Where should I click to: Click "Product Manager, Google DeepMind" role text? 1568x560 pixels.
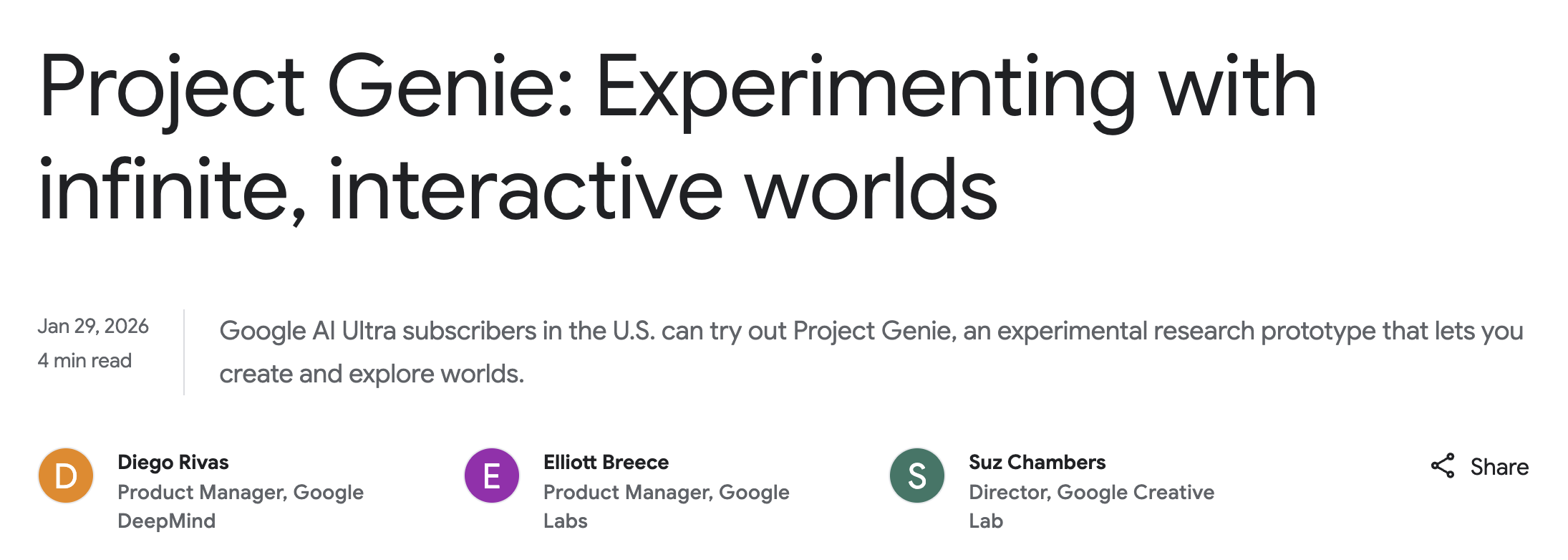(240, 506)
